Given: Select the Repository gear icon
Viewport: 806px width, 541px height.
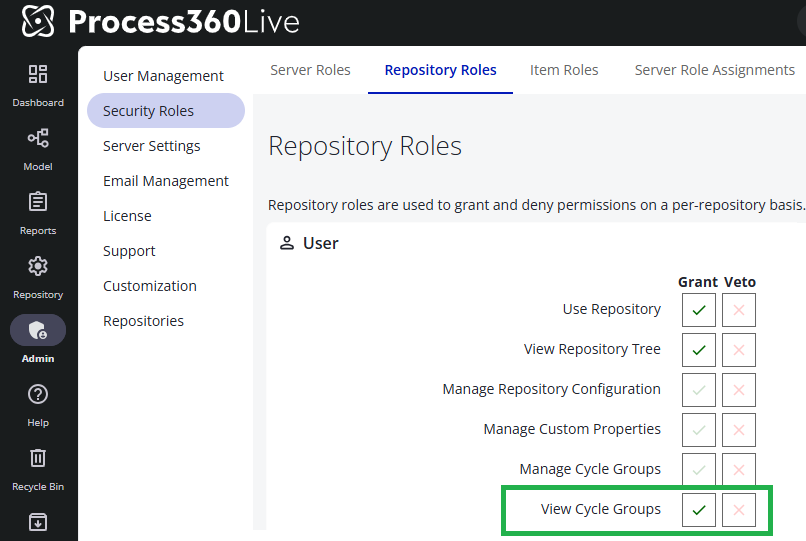Looking at the screenshot, I should [x=38, y=267].
